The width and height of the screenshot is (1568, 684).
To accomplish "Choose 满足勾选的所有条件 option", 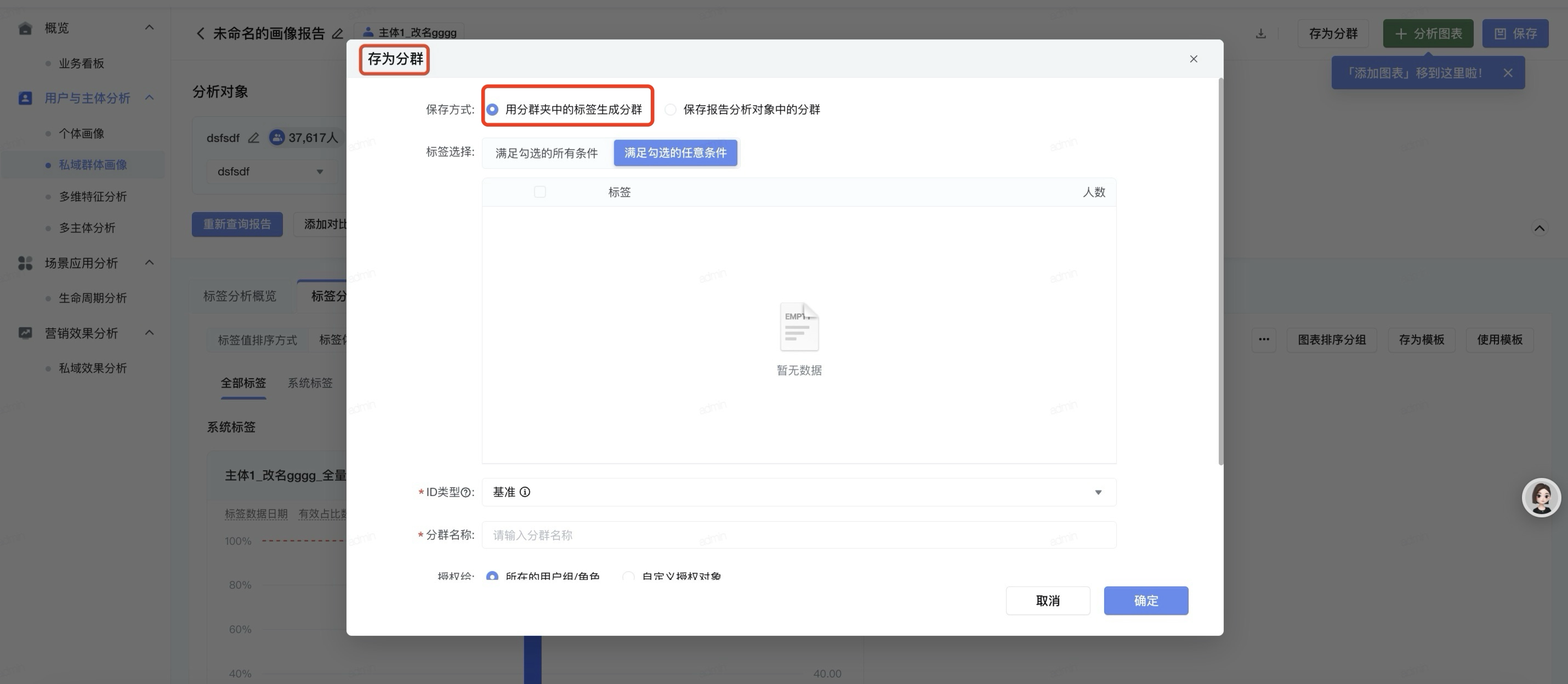I will [546, 153].
